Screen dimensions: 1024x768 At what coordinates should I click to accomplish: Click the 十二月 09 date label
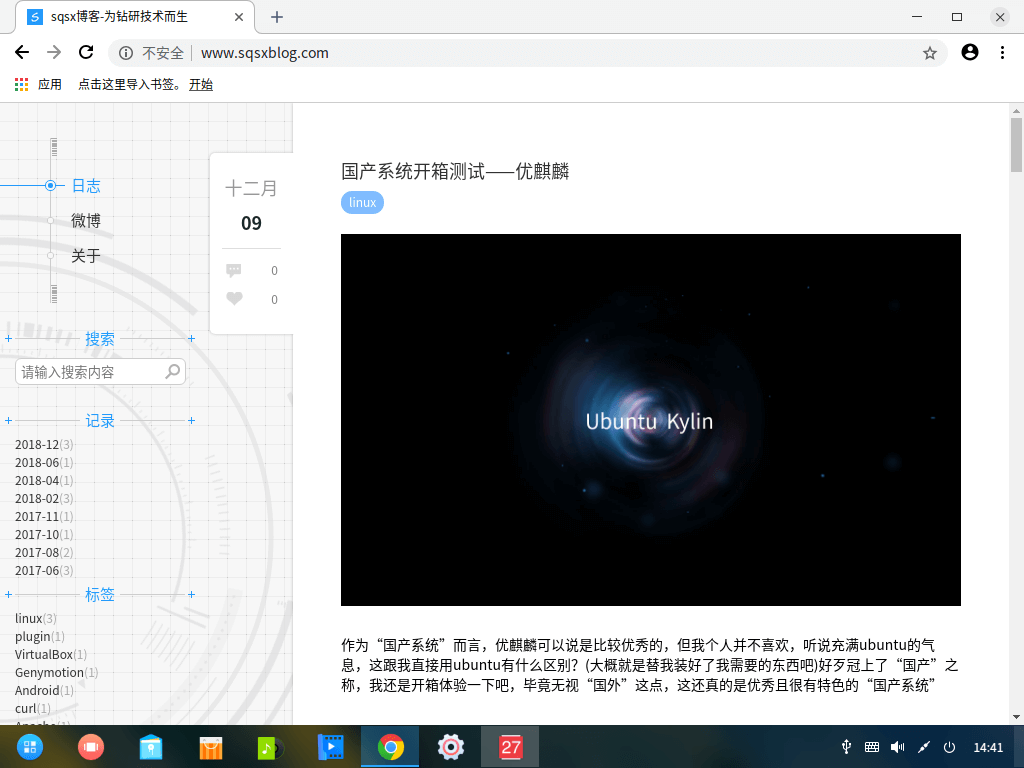251,206
